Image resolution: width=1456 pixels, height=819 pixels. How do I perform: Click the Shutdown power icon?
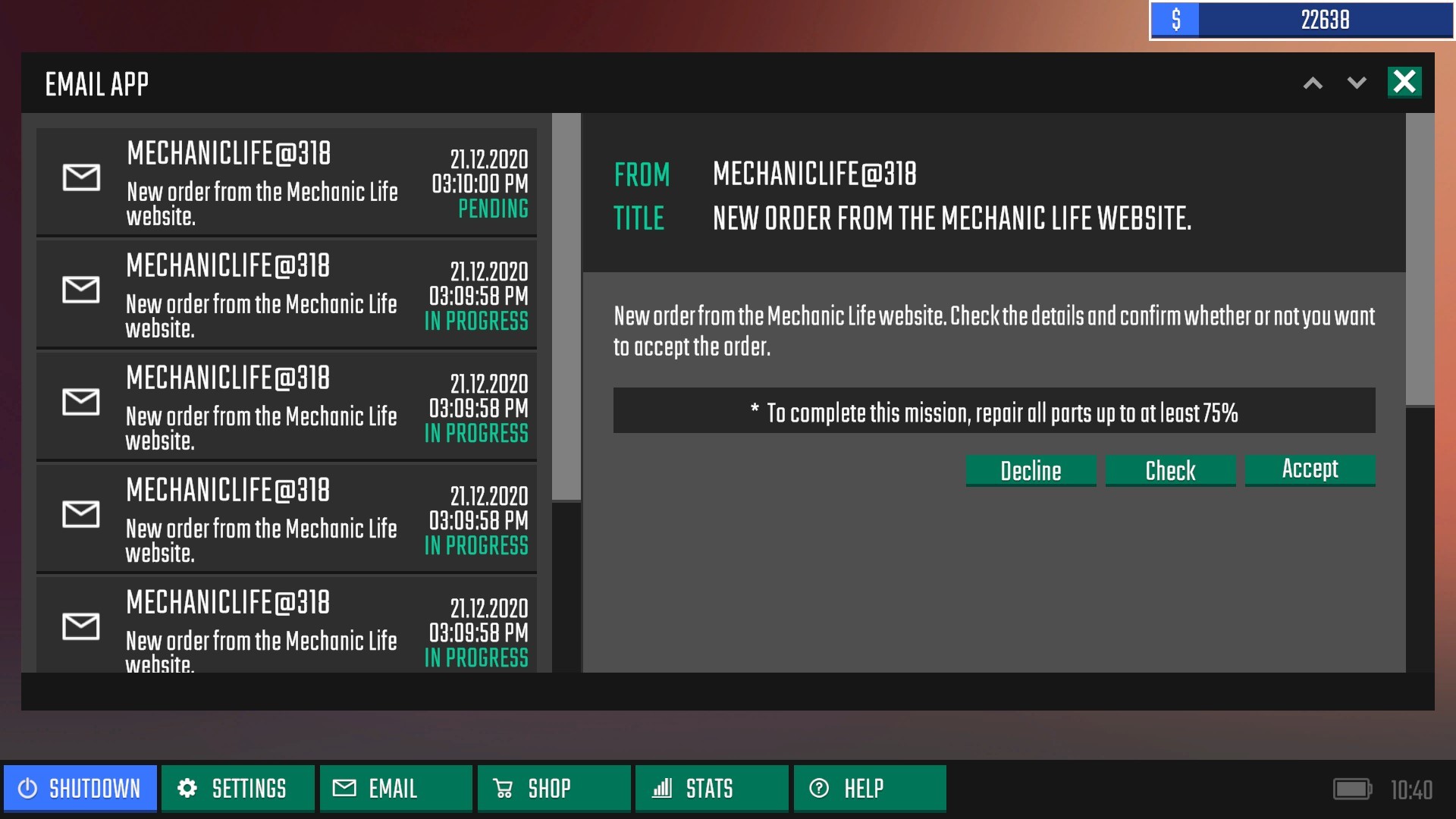point(27,788)
